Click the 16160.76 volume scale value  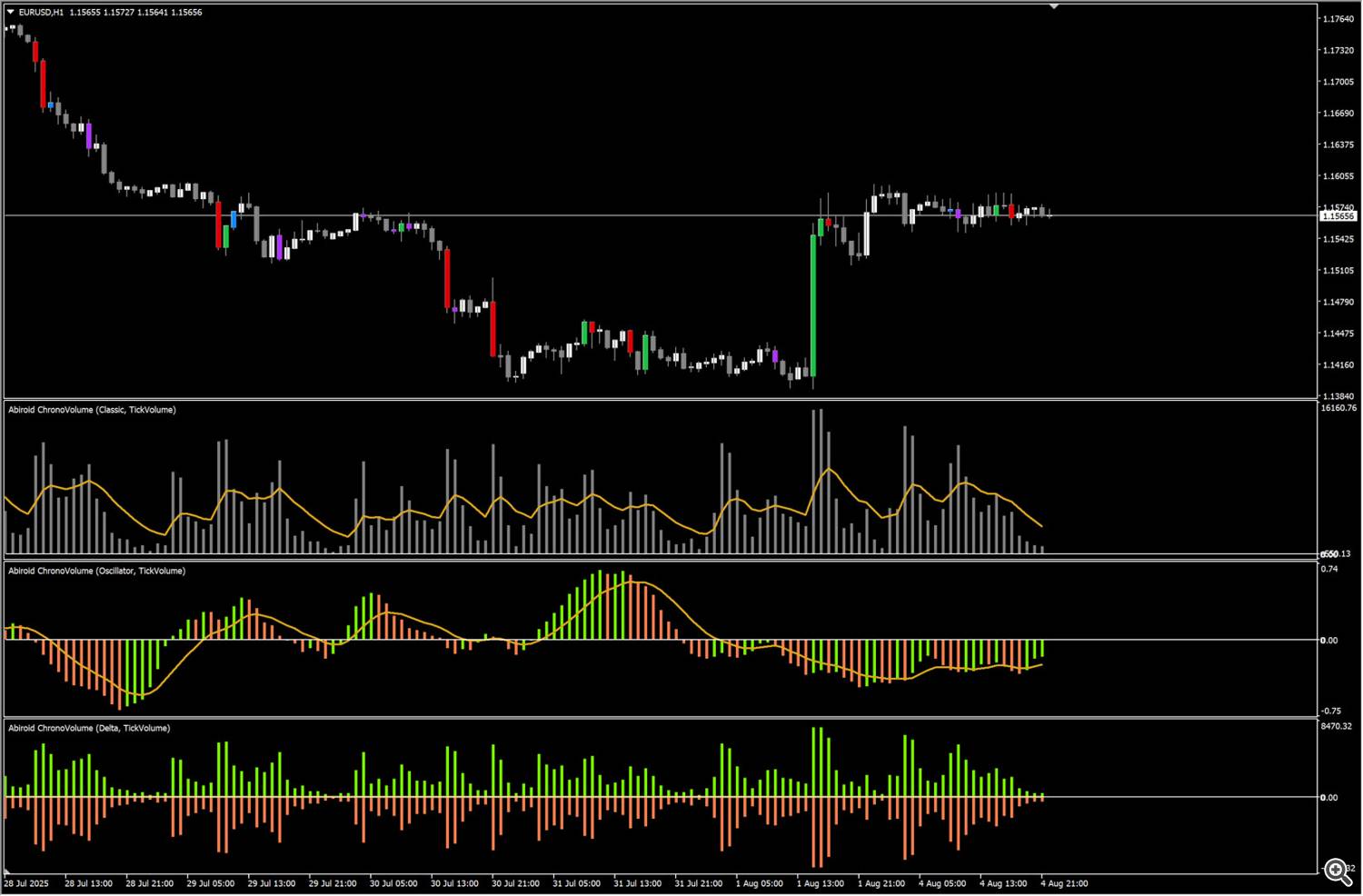coord(1338,408)
